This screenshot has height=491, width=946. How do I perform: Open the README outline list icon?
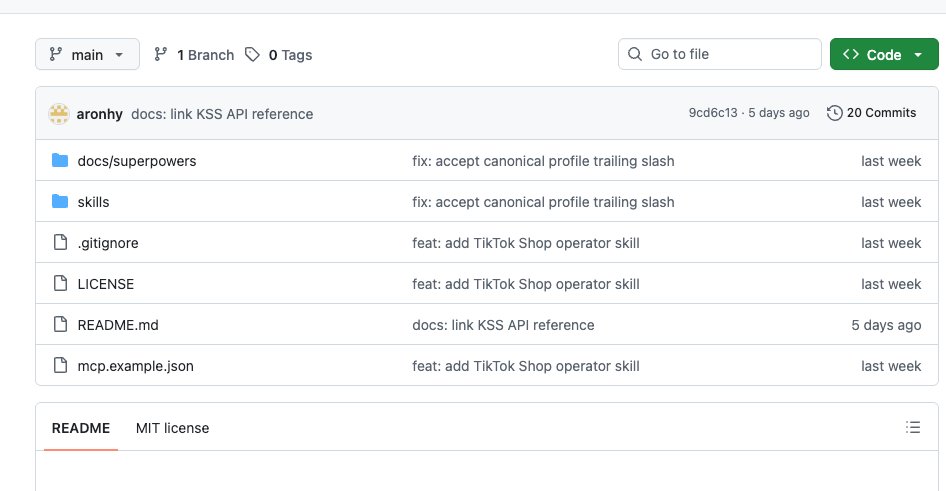tap(913, 428)
